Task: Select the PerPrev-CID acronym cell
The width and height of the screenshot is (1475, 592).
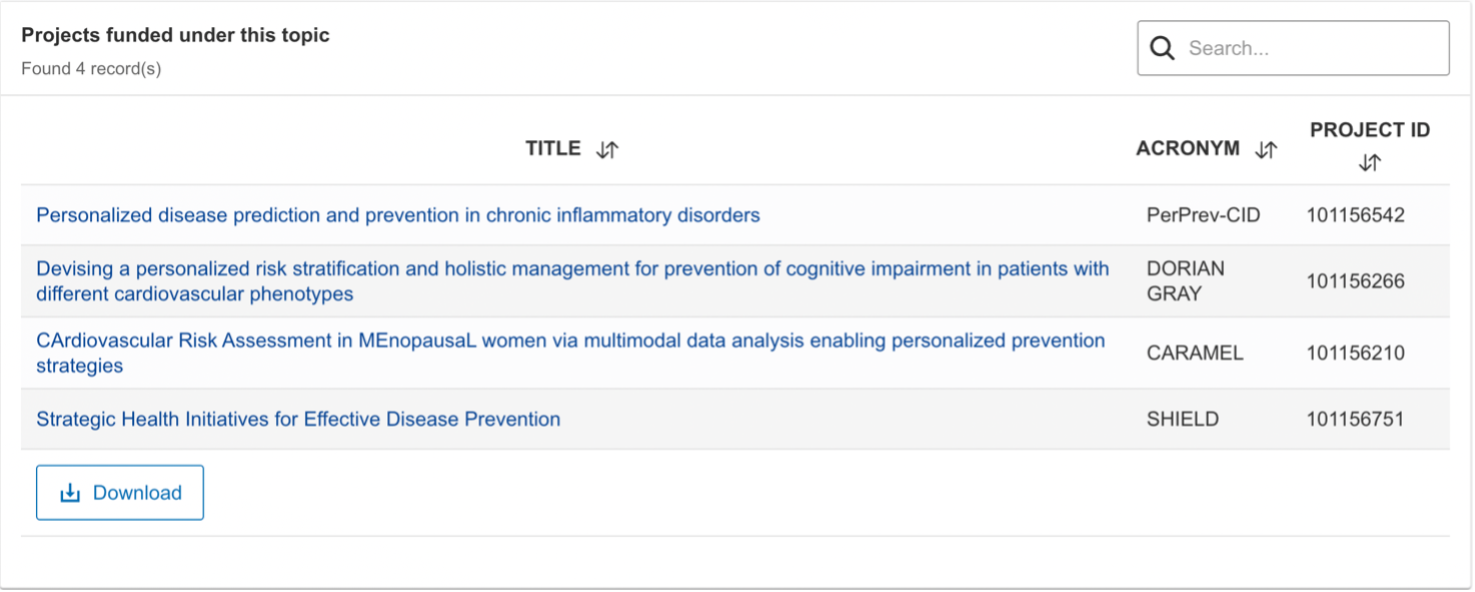Action: [x=1203, y=215]
